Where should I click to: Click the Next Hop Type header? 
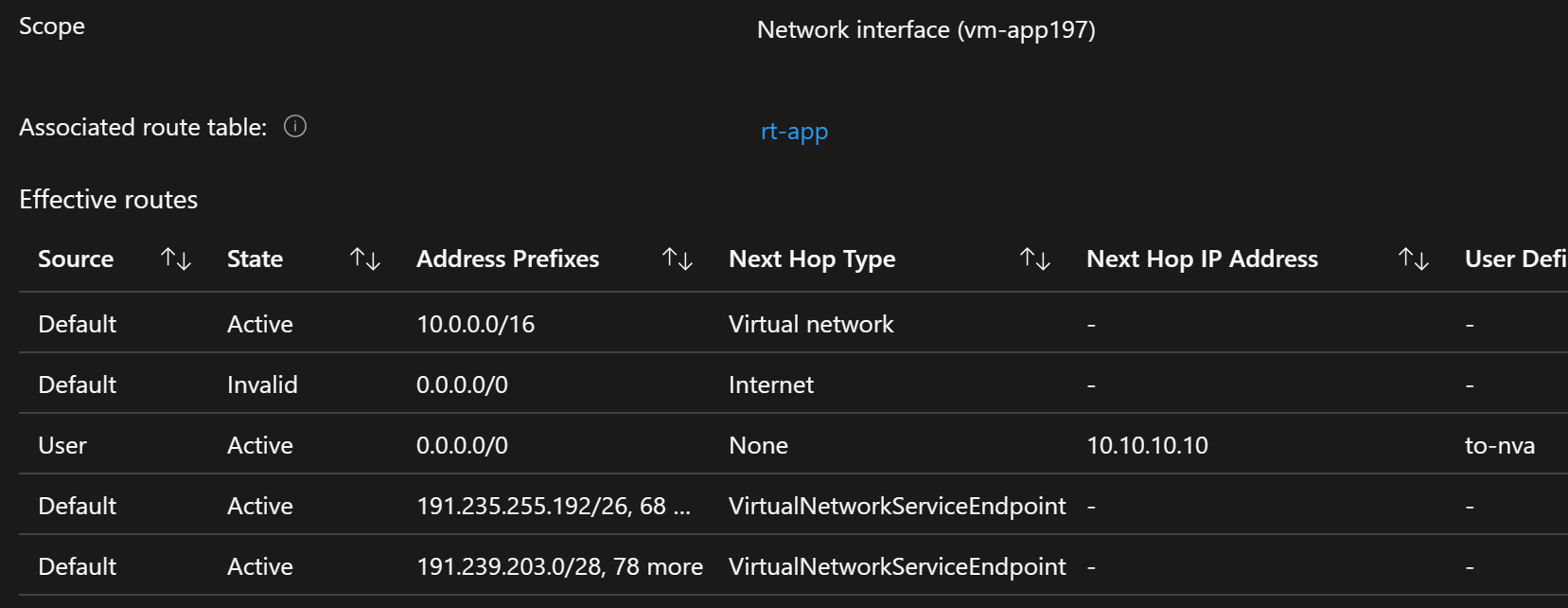812,259
